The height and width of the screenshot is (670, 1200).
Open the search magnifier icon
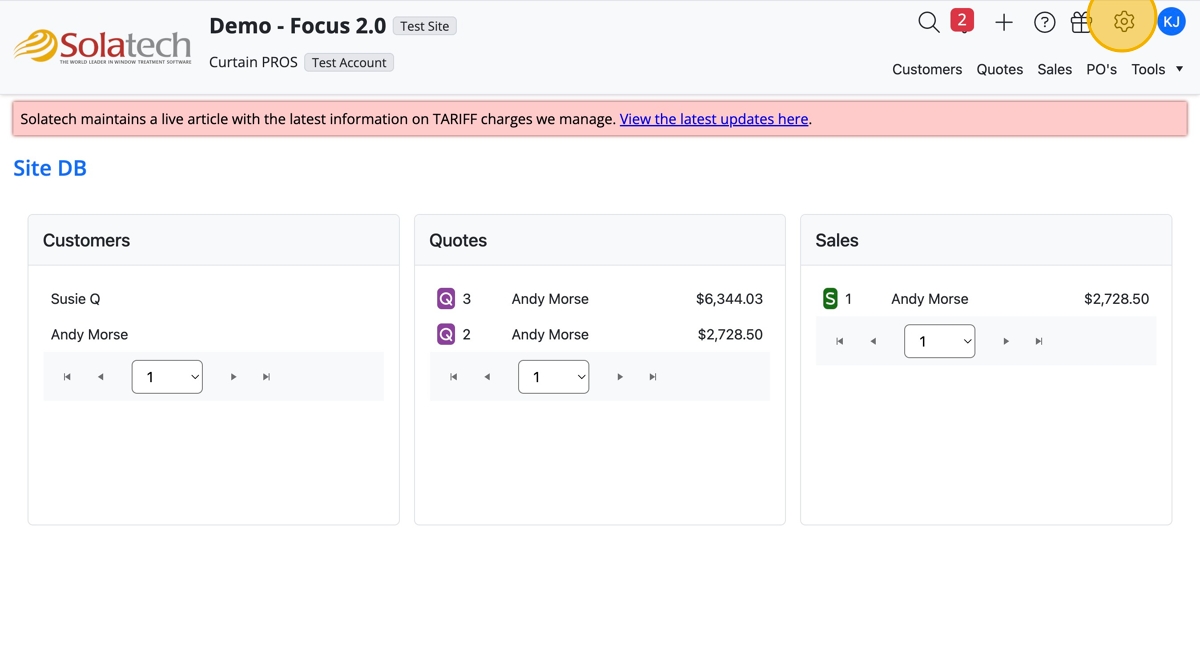(x=928, y=22)
